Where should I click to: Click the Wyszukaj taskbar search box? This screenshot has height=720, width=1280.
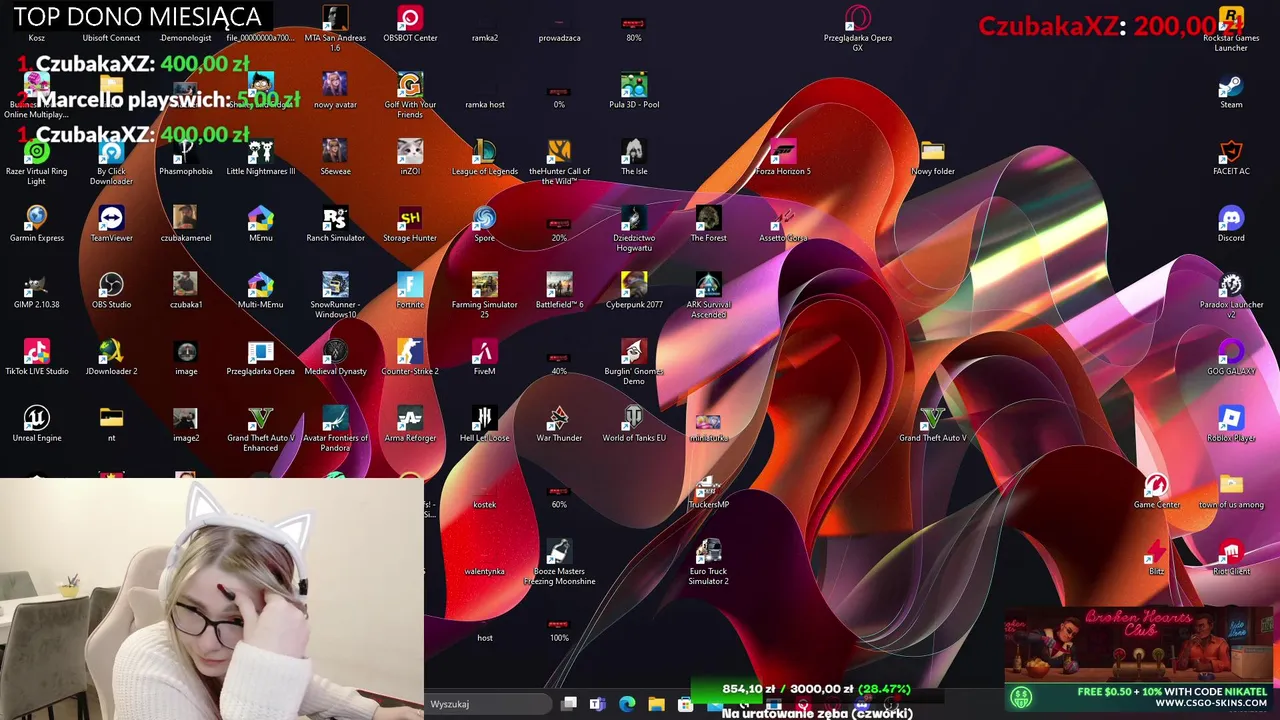click(x=488, y=704)
